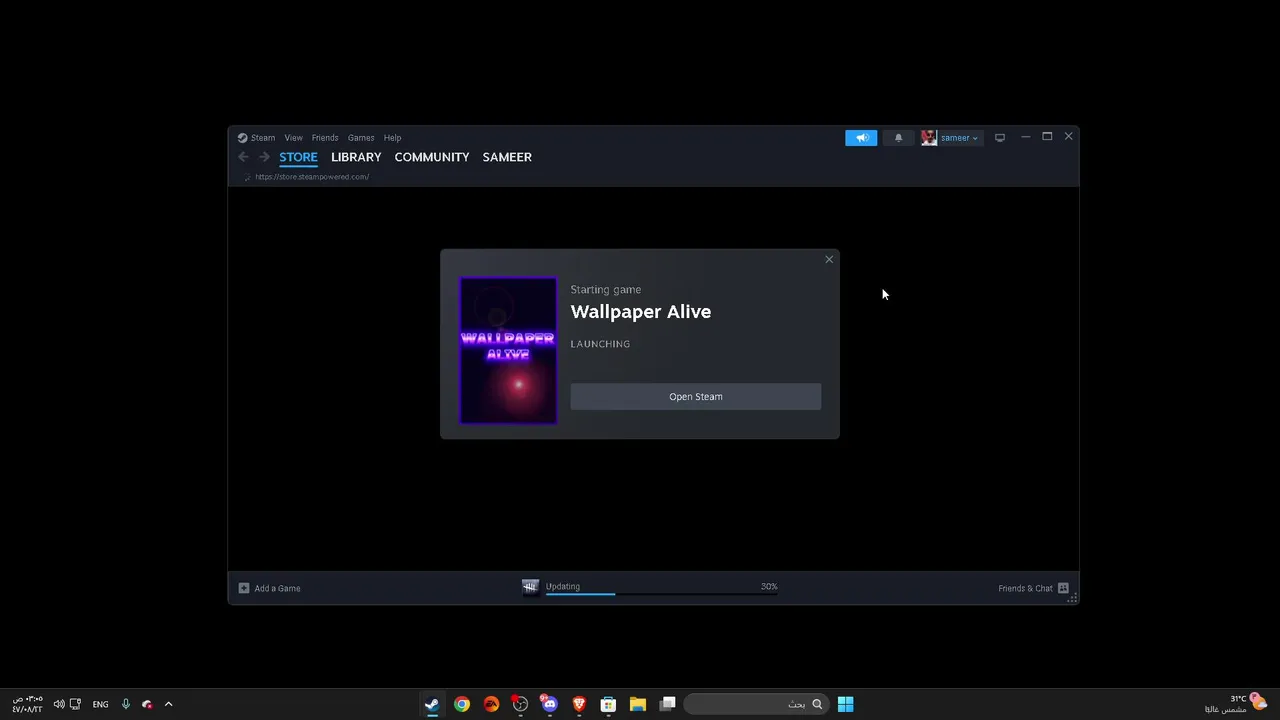This screenshot has height=720, width=1280.
Task: Open File Explorer from the taskbar
Action: pos(638,704)
